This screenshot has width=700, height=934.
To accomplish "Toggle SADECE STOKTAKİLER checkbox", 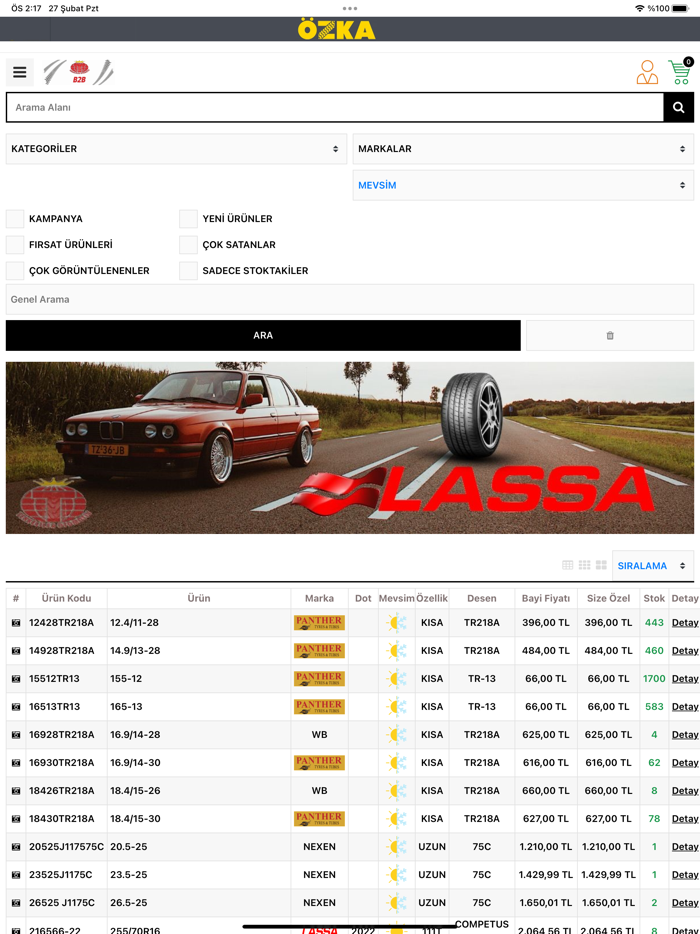I will click(x=188, y=271).
